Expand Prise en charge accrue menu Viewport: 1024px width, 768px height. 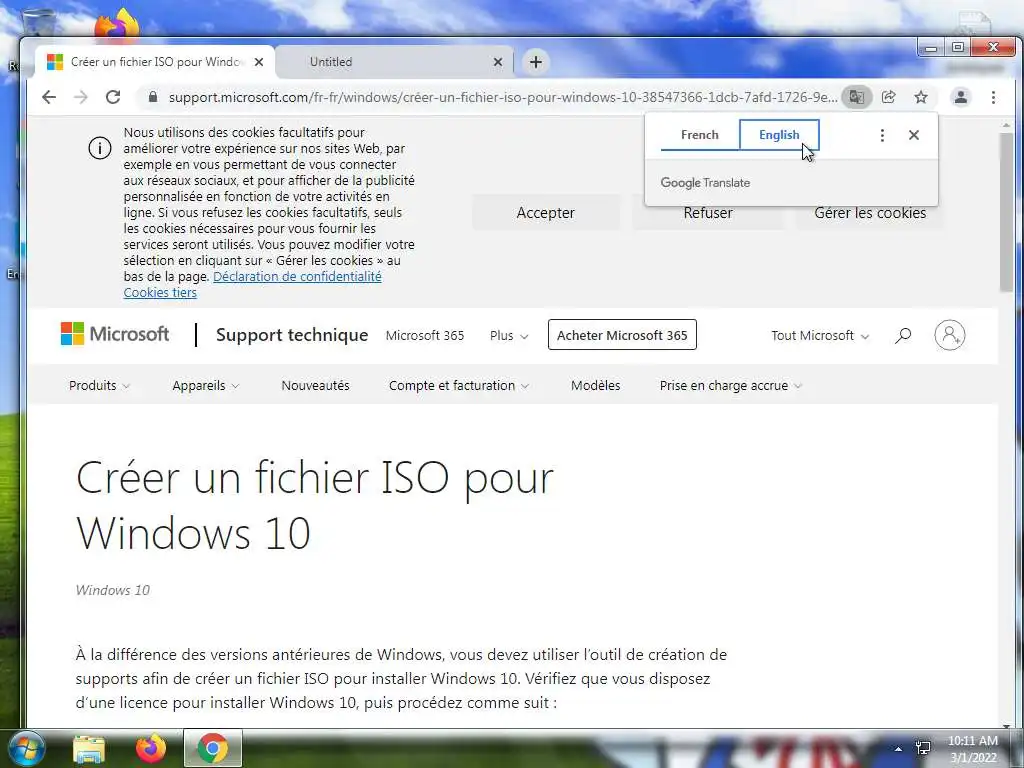pos(731,385)
